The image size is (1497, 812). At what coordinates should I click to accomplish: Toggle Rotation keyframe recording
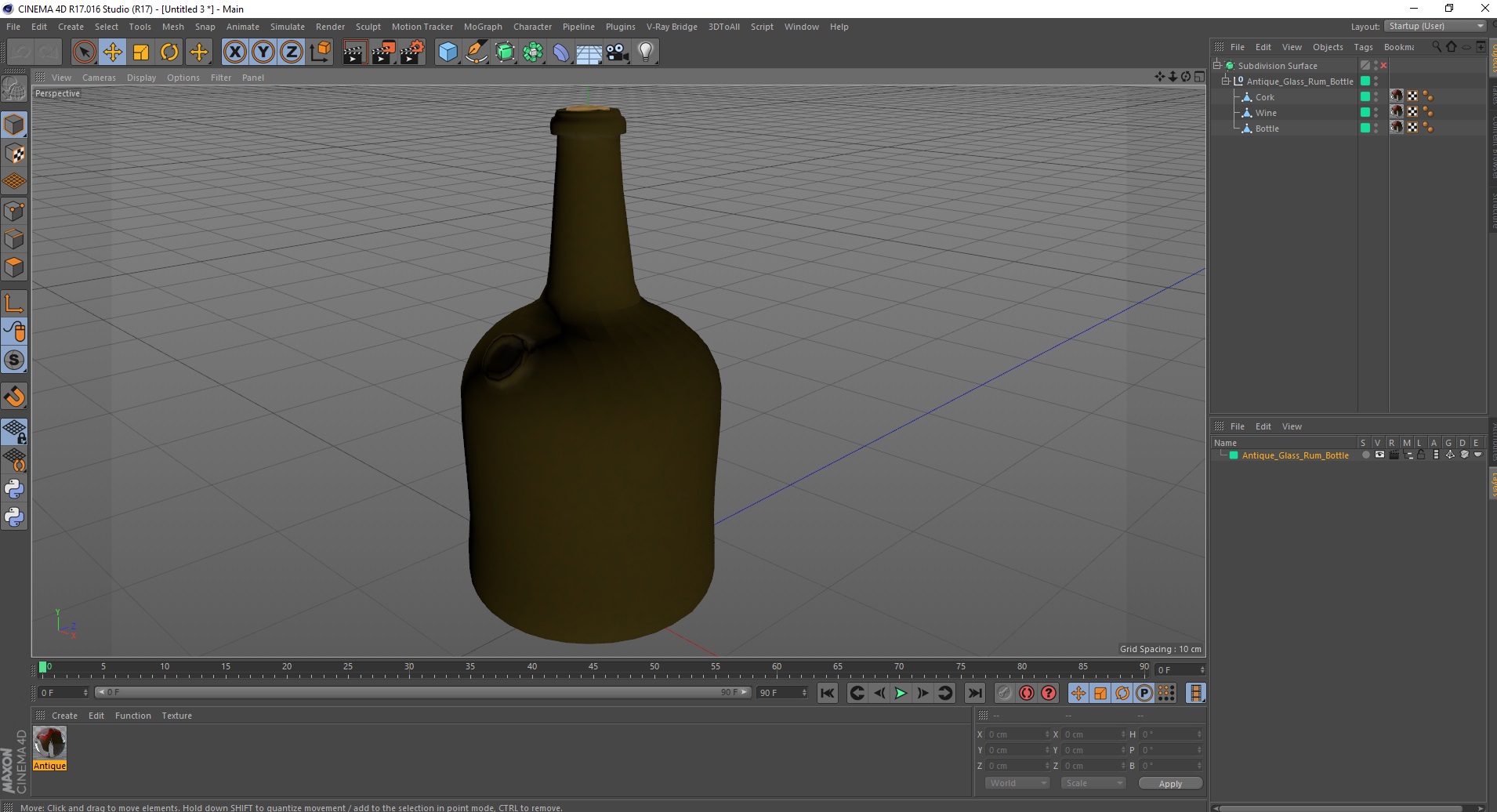point(1122,693)
